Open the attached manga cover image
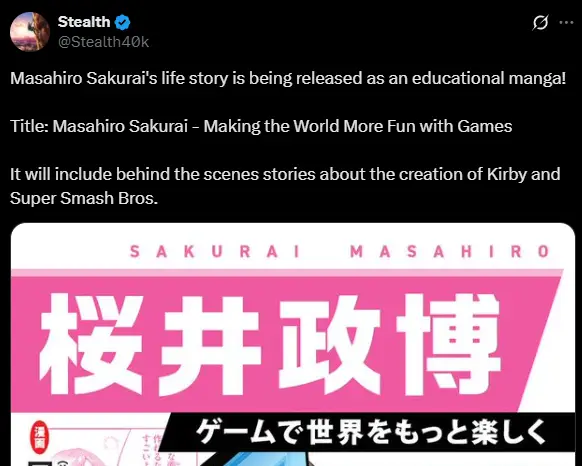Screen dimensions: 582x466 click(293, 345)
